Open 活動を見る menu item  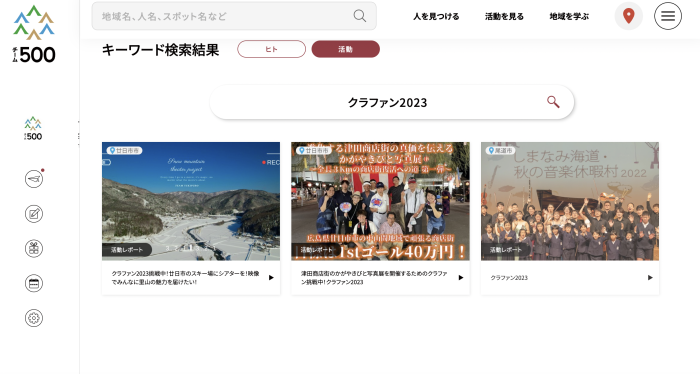point(504,17)
